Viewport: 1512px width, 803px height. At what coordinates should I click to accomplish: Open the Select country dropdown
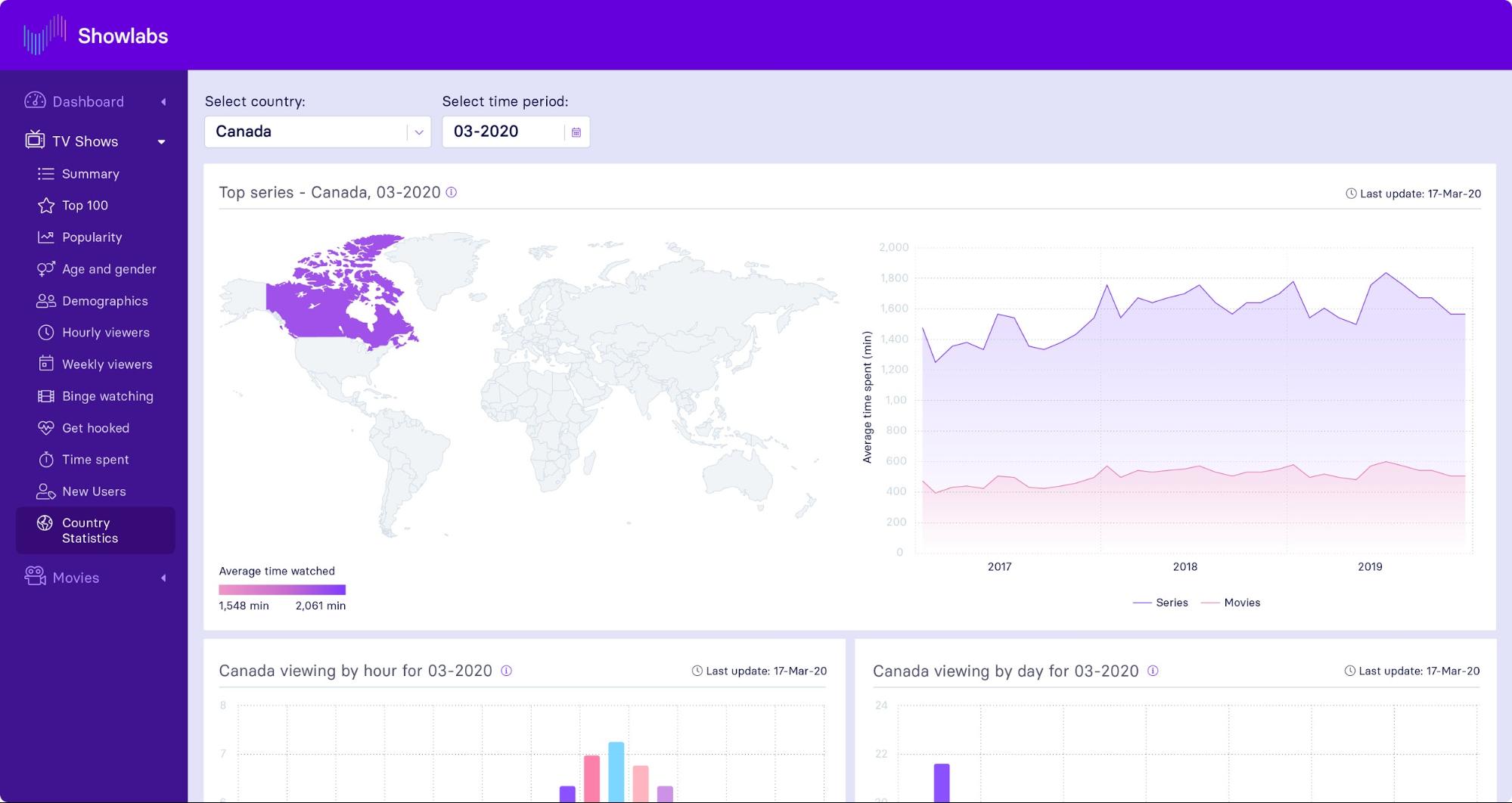tap(318, 132)
